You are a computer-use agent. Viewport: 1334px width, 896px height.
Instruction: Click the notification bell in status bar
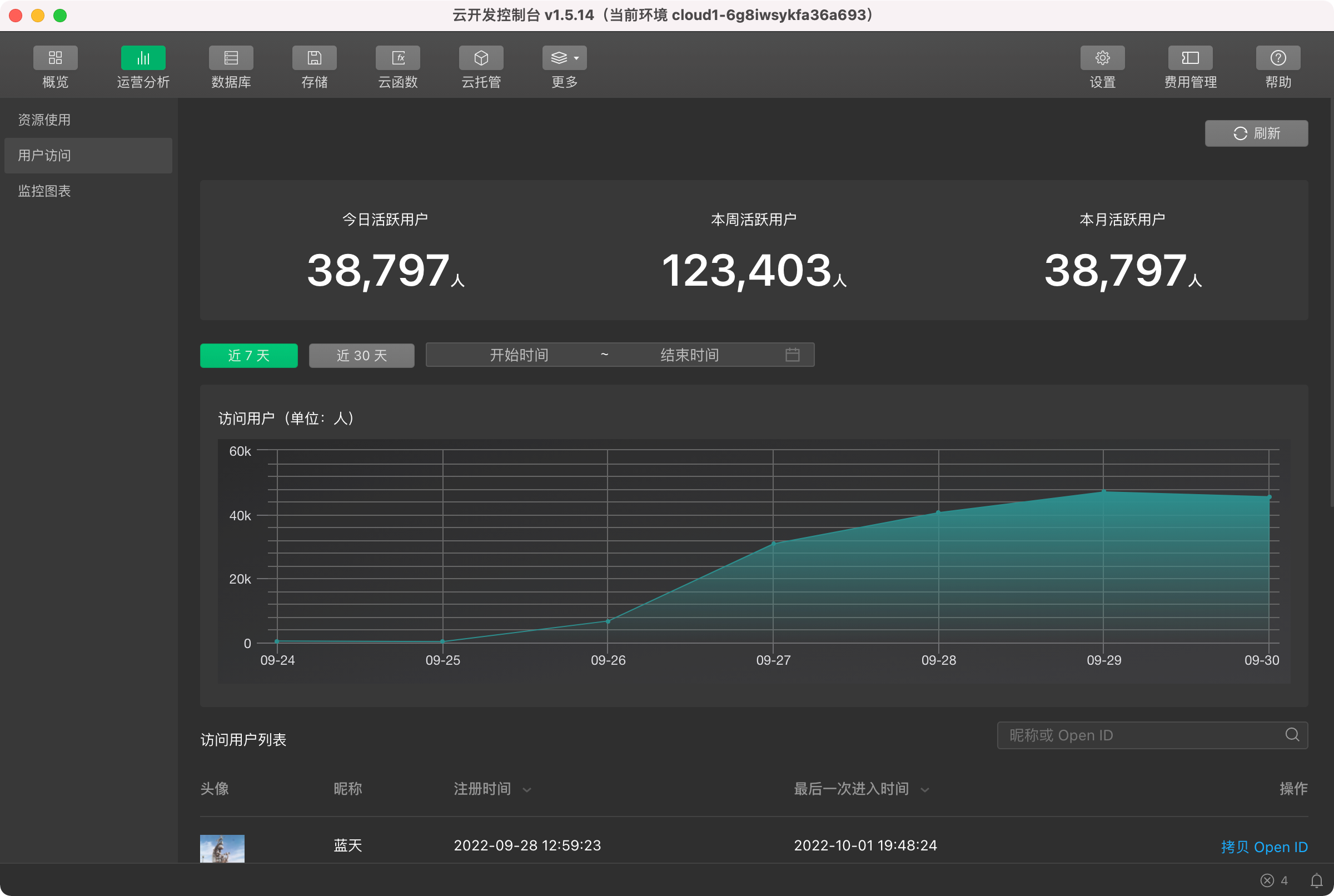(x=1316, y=880)
